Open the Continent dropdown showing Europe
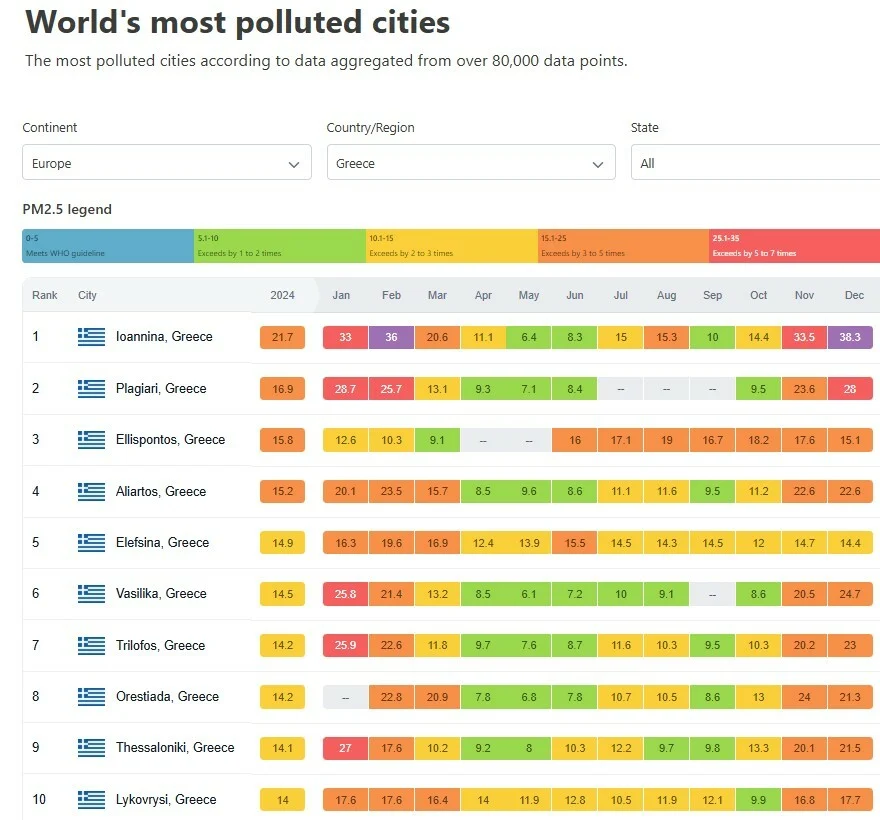The width and height of the screenshot is (880, 820). pyautogui.click(x=167, y=163)
